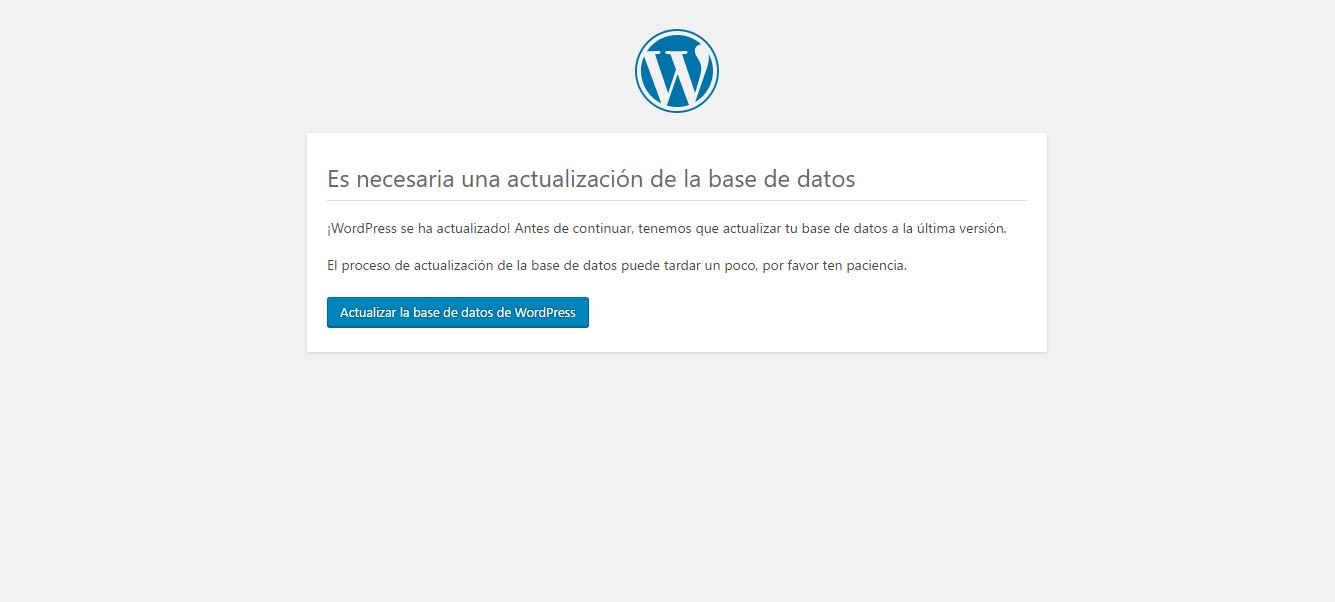This screenshot has width=1335, height=602.
Task: Click the WordPress logo at the top
Action: (x=676, y=70)
